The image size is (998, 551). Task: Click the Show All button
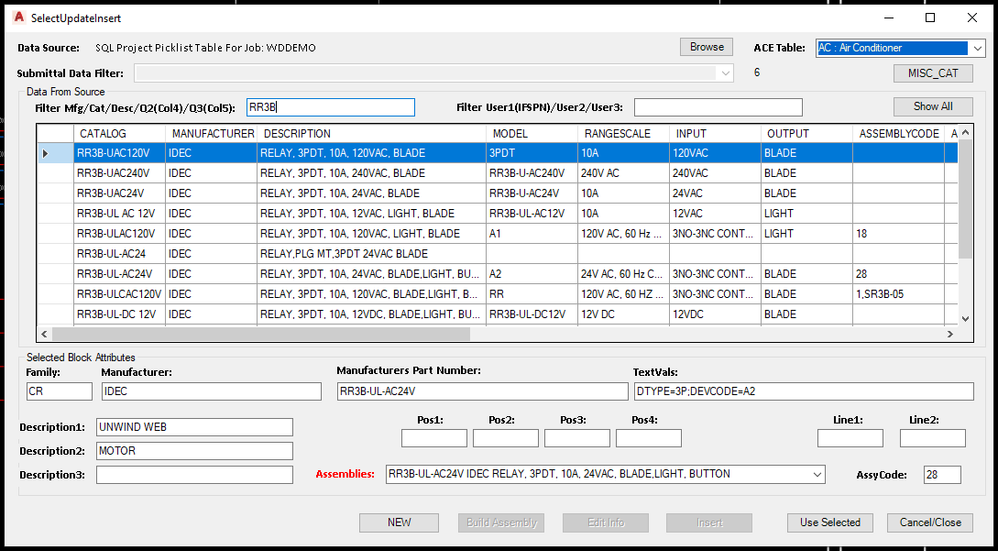click(x=933, y=107)
